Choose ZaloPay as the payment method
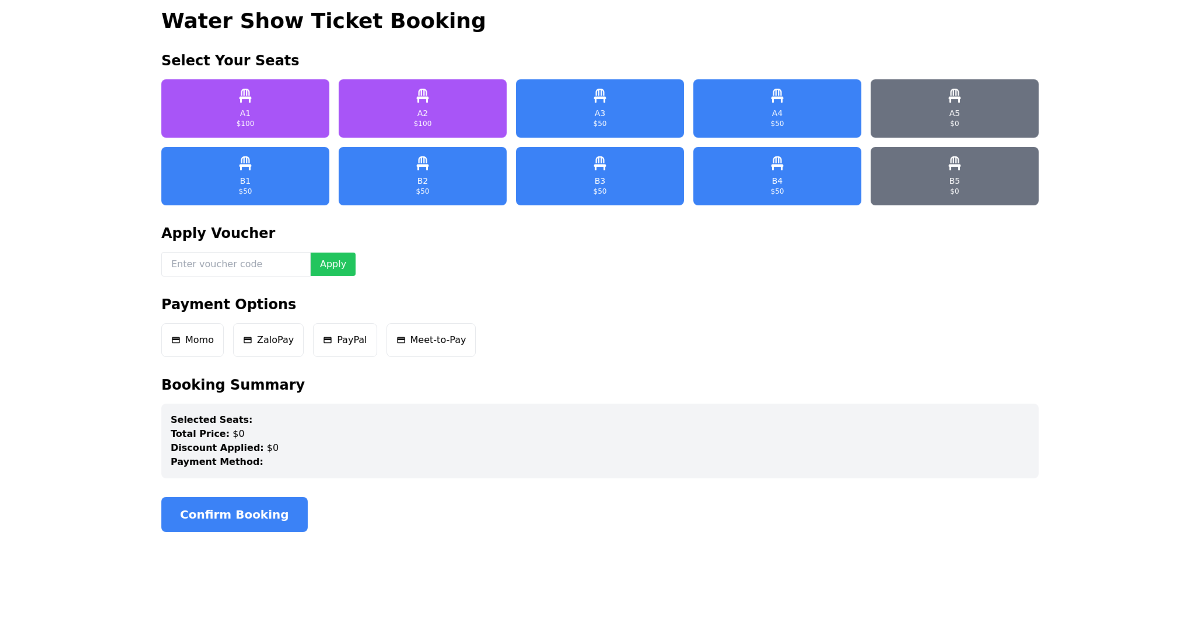The image size is (1200, 630). click(x=268, y=339)
